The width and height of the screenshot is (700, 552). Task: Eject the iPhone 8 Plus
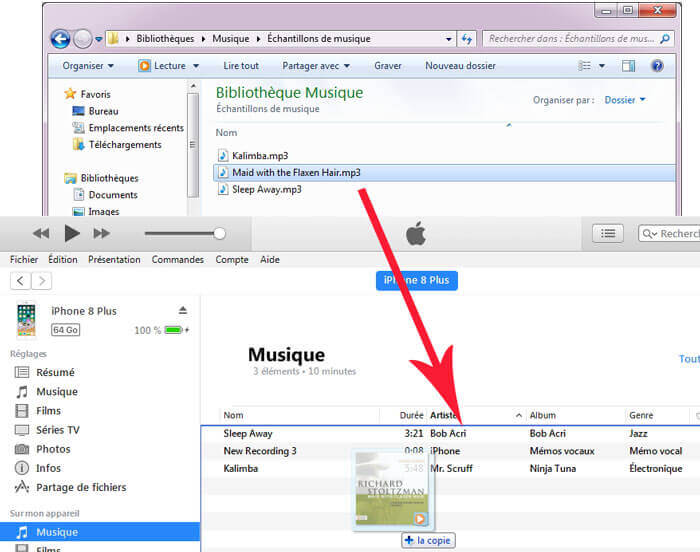[183, 310]
